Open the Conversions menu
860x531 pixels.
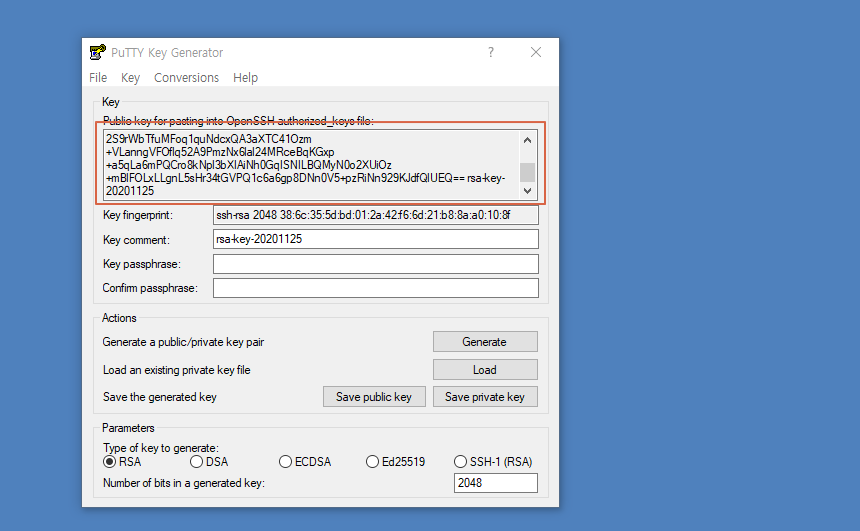click(186, 78)
